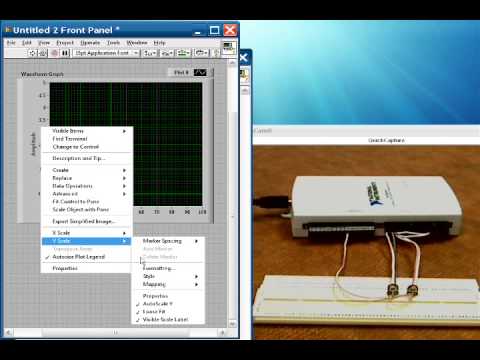
Task: Select Export Simplified Image... entry
Action: pos(84,221)
